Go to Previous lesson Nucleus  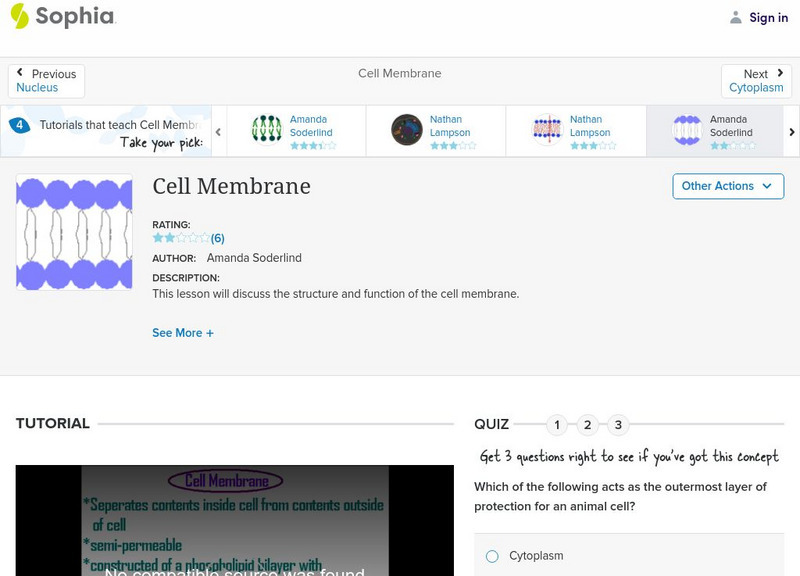point(46,81)
